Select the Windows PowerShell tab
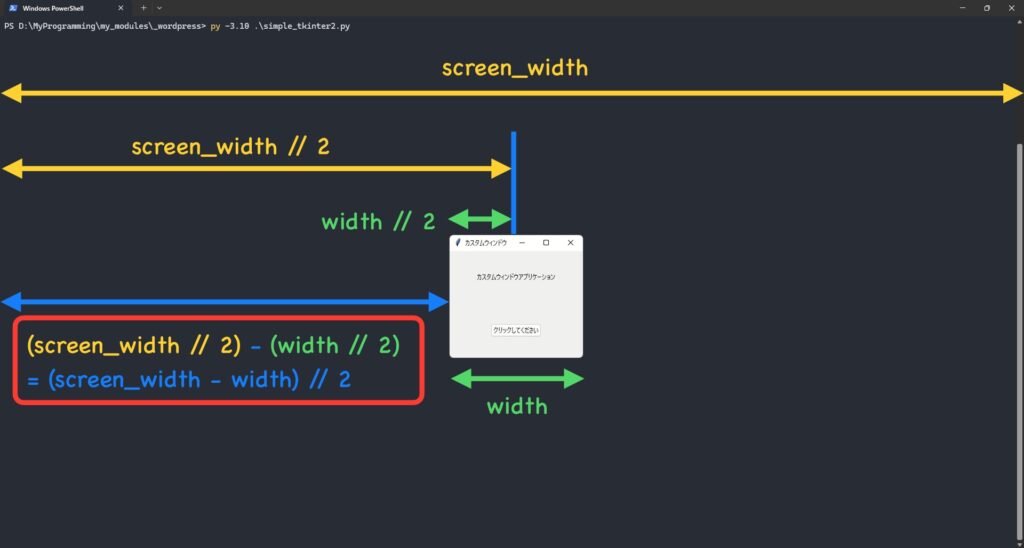The image size is (1024, 548). click(x=60, y=8)
